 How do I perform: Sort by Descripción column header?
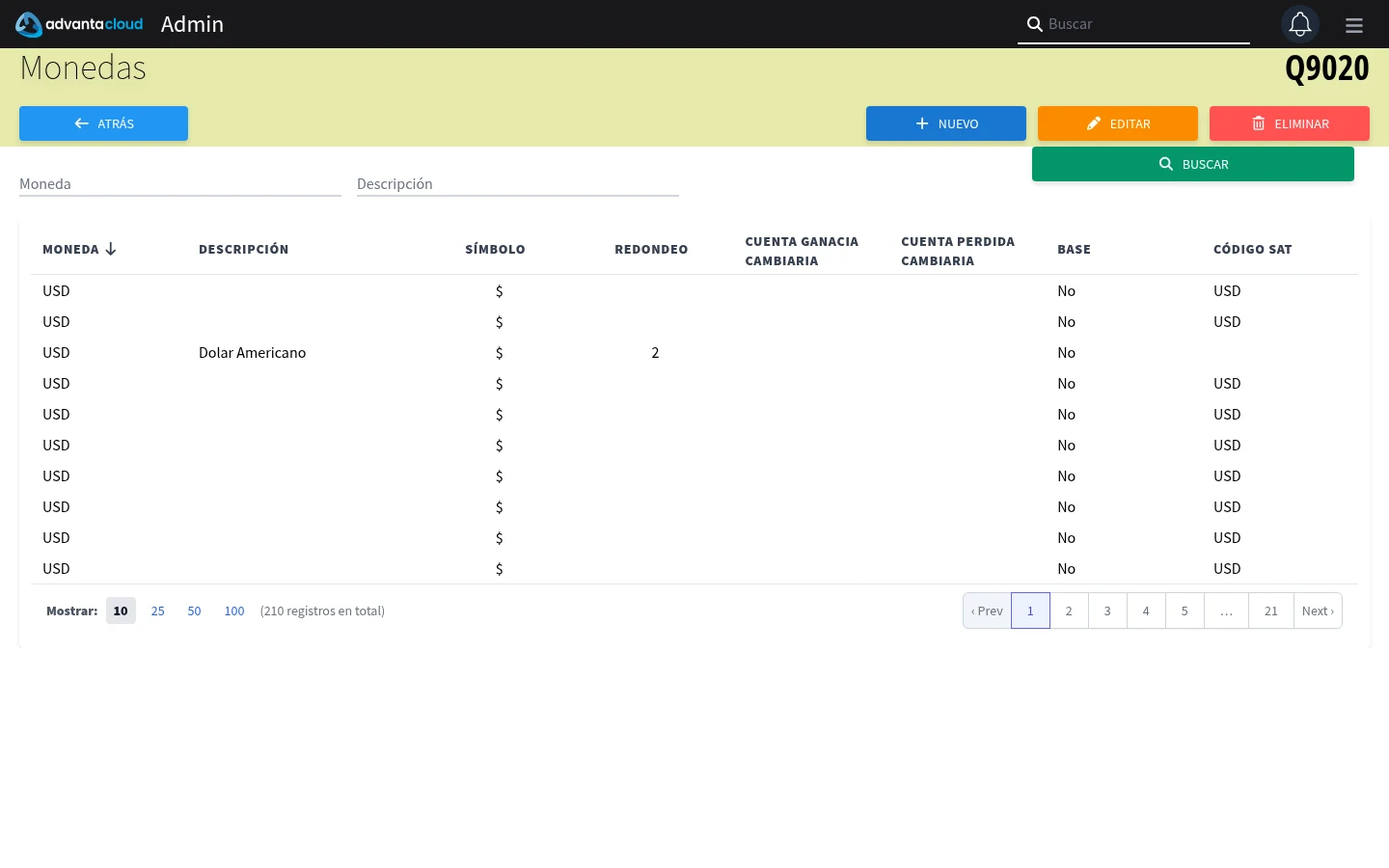pos(244,249)
